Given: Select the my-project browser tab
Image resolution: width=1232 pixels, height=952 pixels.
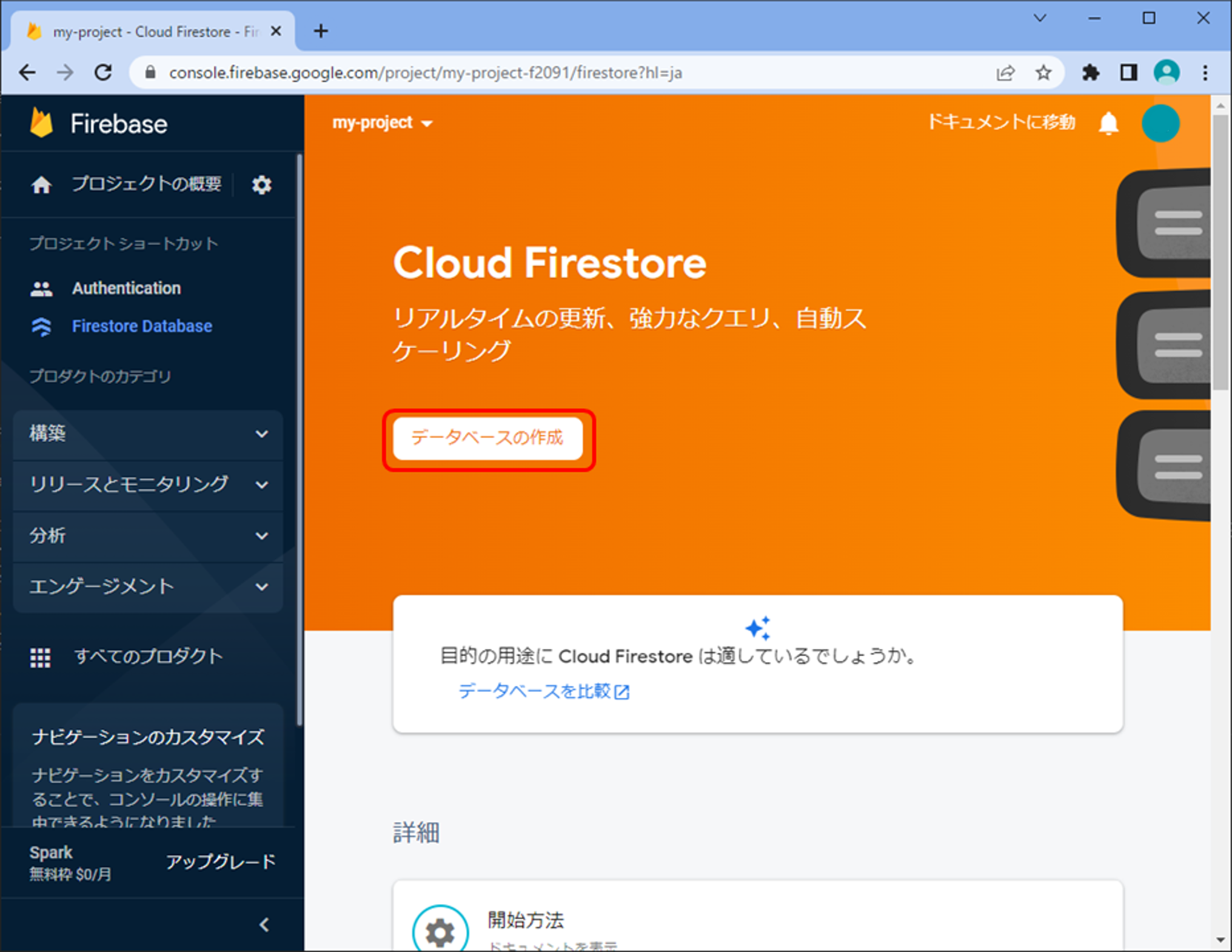Looking at the screenshot, I should (153, 31).
